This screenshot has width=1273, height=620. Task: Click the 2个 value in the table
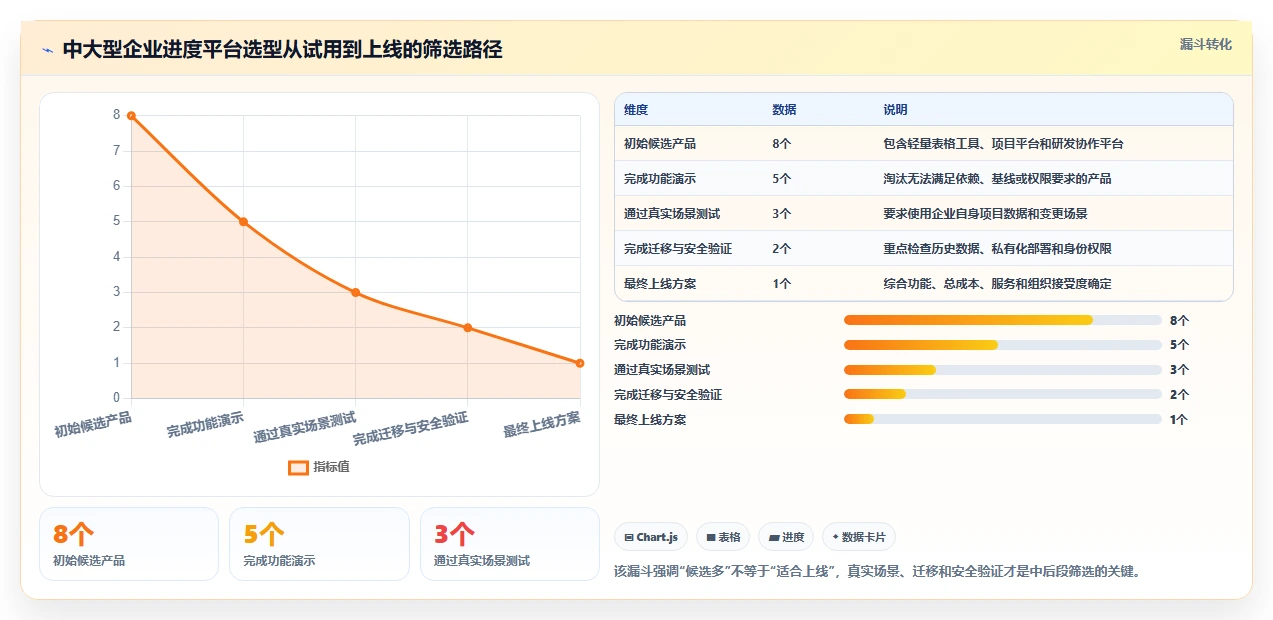point(782,249)
